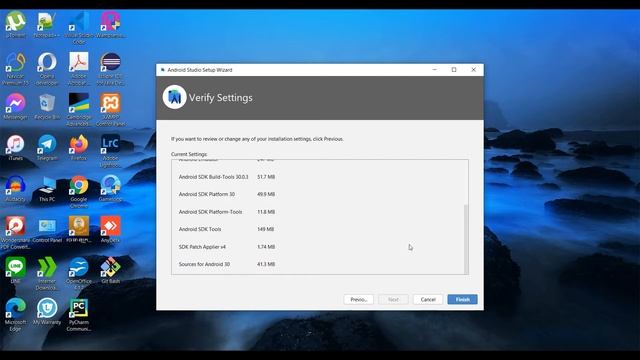640x360 pixels.
Task: Select the Android SDK Build-Tools 30.0.3 row
Action: coord(320,177)
